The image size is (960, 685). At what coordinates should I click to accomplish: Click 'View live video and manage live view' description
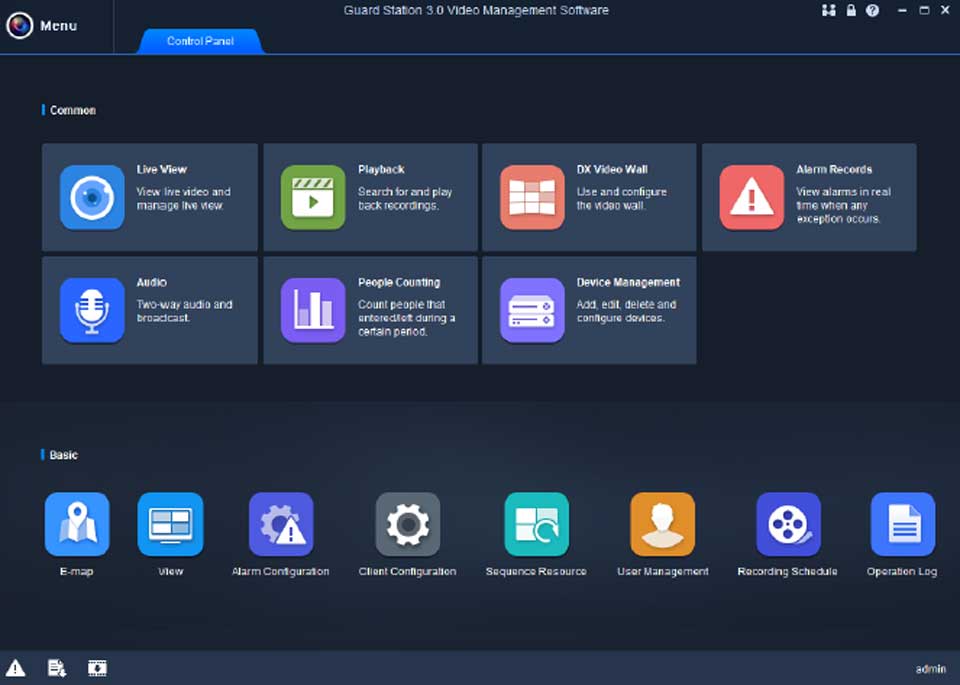pos(184,198)
